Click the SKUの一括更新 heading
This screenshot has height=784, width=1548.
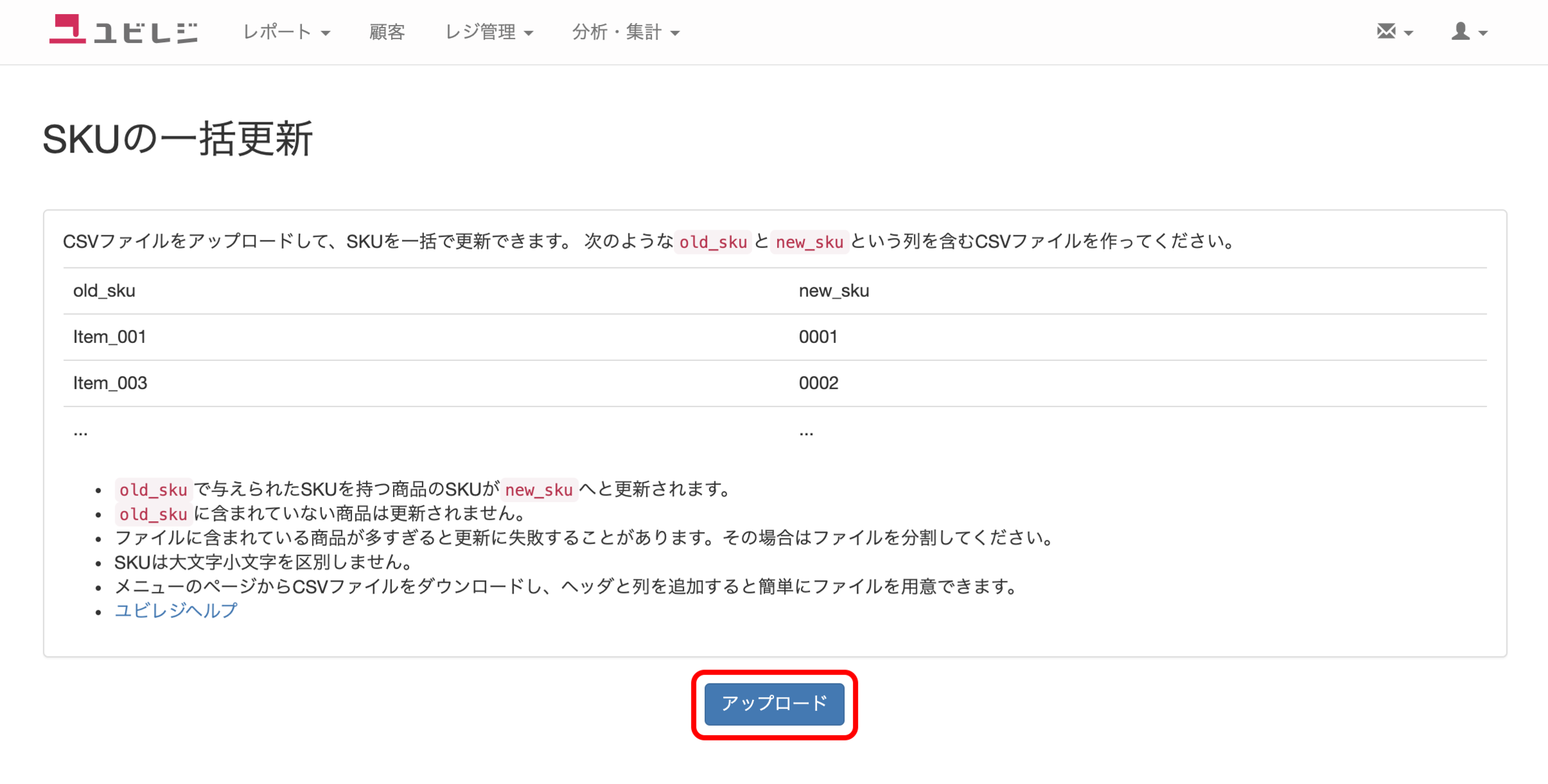(x=178, y=138)
